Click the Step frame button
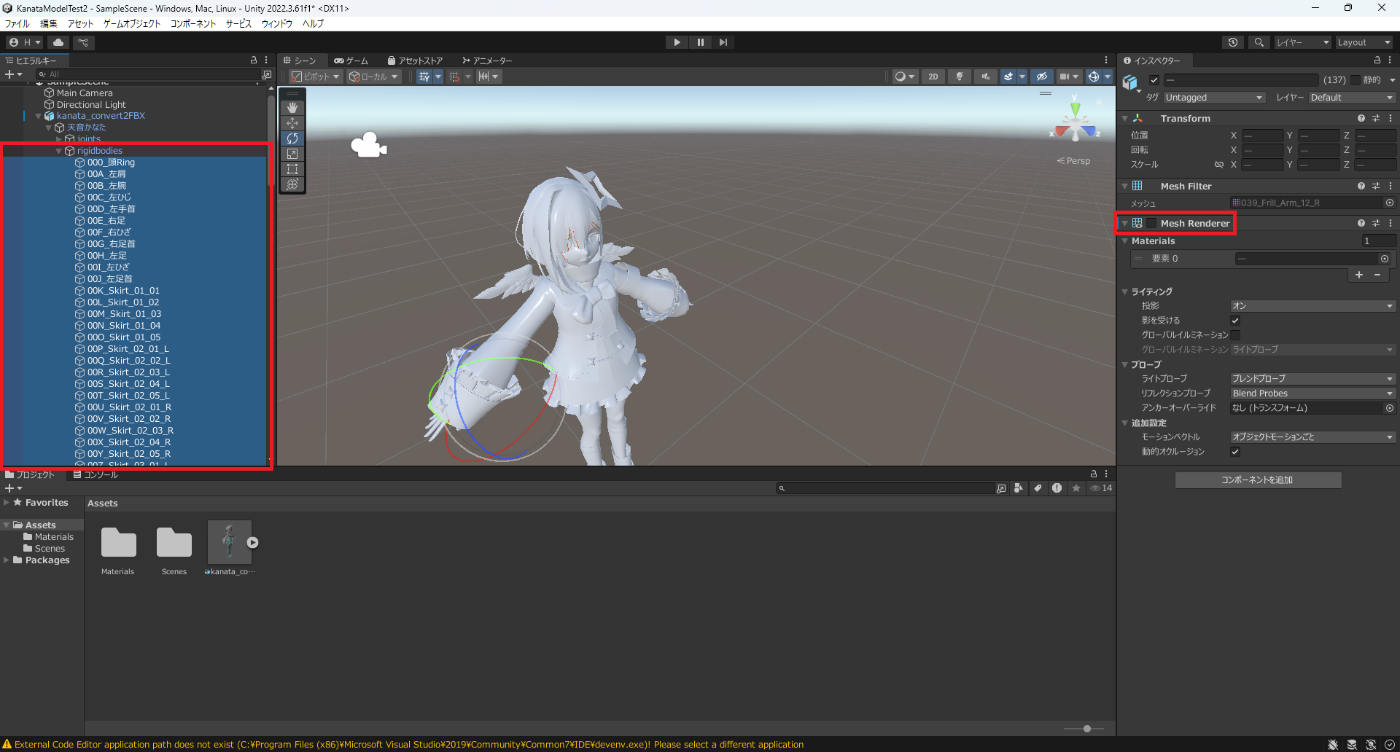This screenshot has height=752, width=1400. pyautogui.click(x=723, y=42)
